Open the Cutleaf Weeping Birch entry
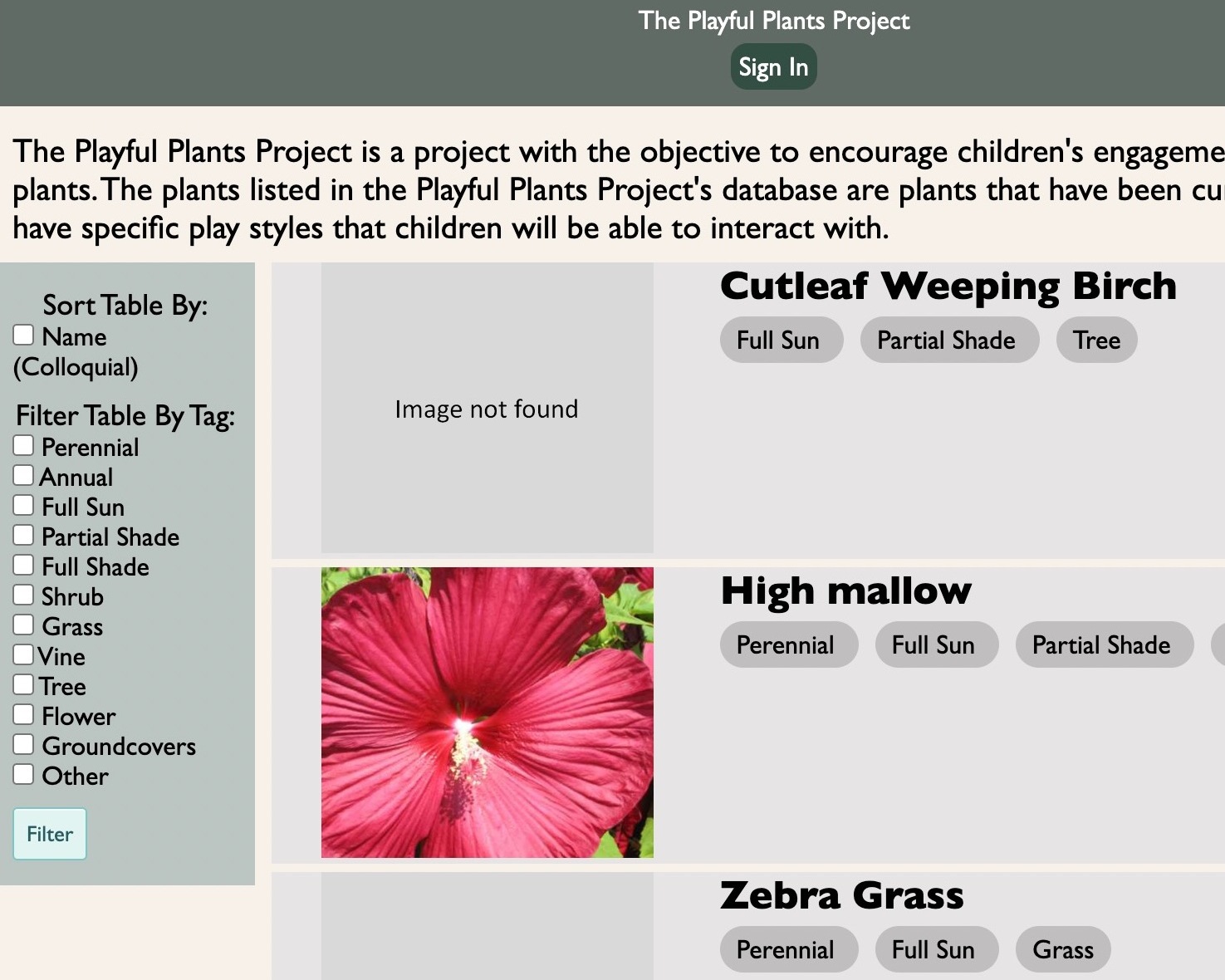The height and width of the screenshot is (980, 1225). pyautogui.click(x=948, y=285)
